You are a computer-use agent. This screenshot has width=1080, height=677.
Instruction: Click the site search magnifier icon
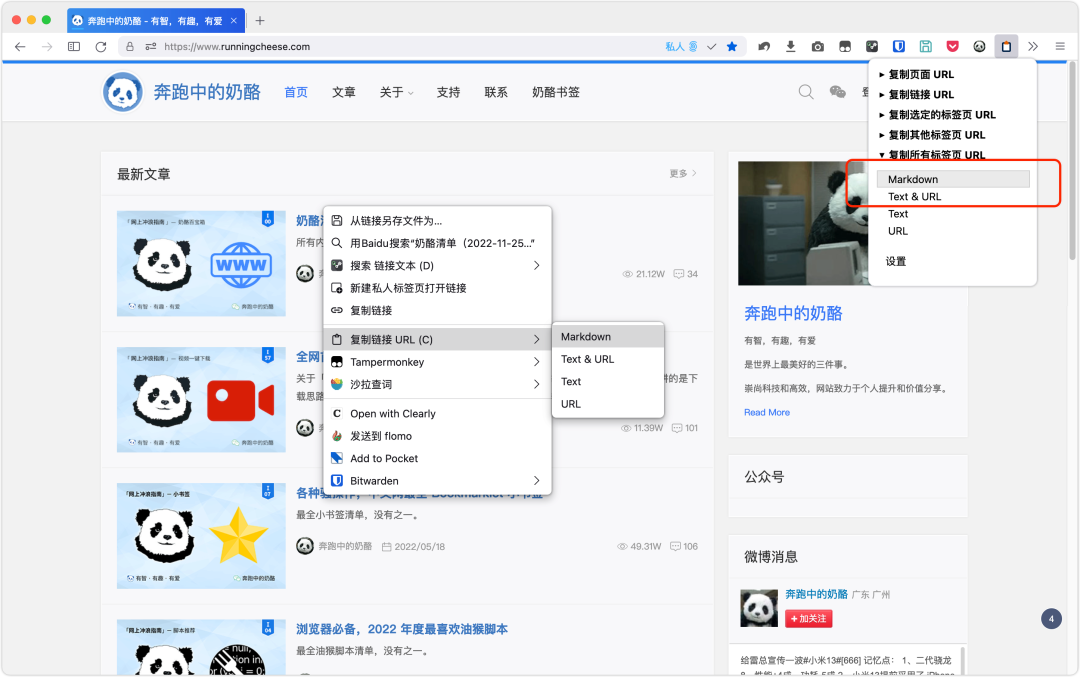[x=806, y=92]
